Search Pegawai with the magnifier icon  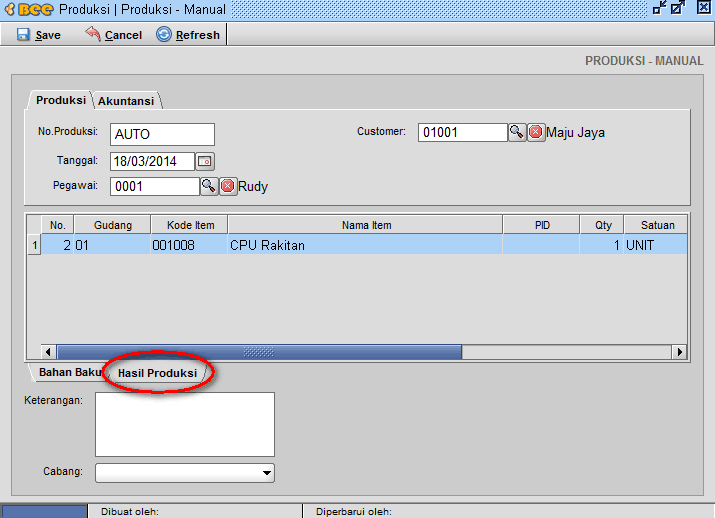click(209, 186)
